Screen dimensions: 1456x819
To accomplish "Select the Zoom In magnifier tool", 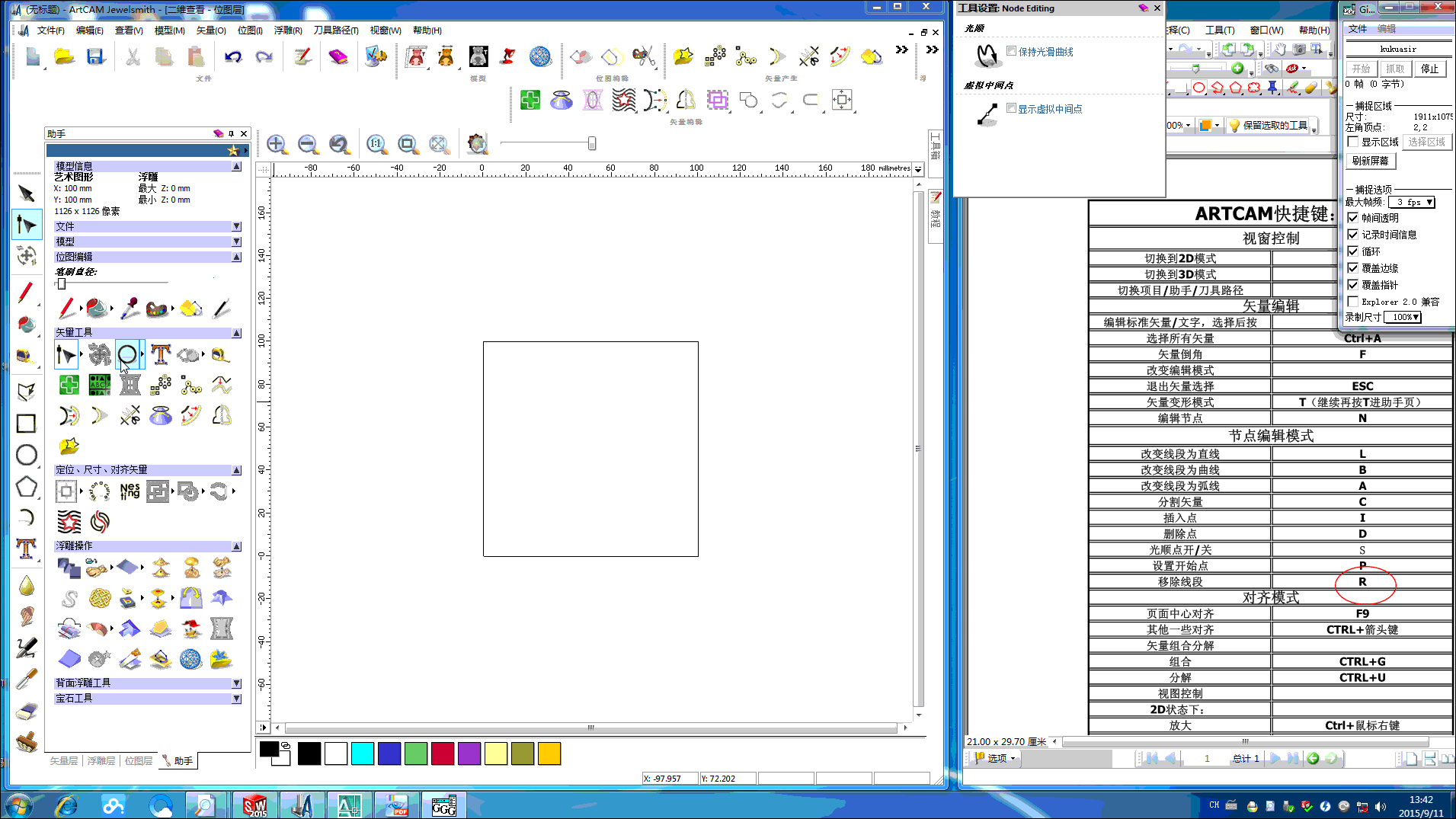I will click(x=277, y=144).
